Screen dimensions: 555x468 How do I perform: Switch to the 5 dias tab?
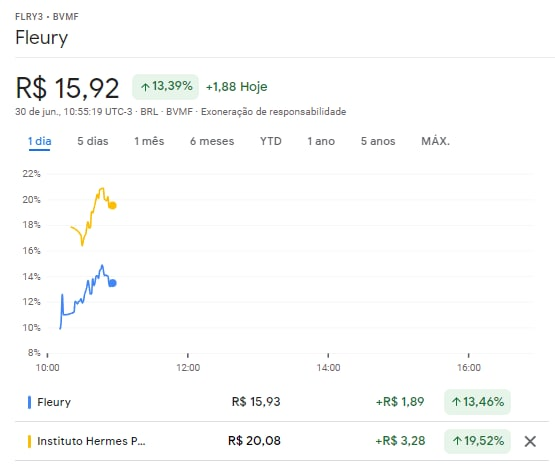93,141
